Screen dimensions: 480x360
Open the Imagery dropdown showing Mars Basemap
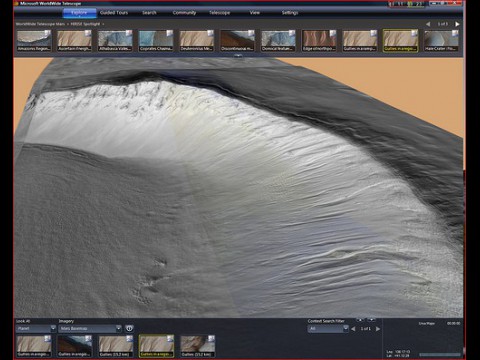(x=90, y=329)
